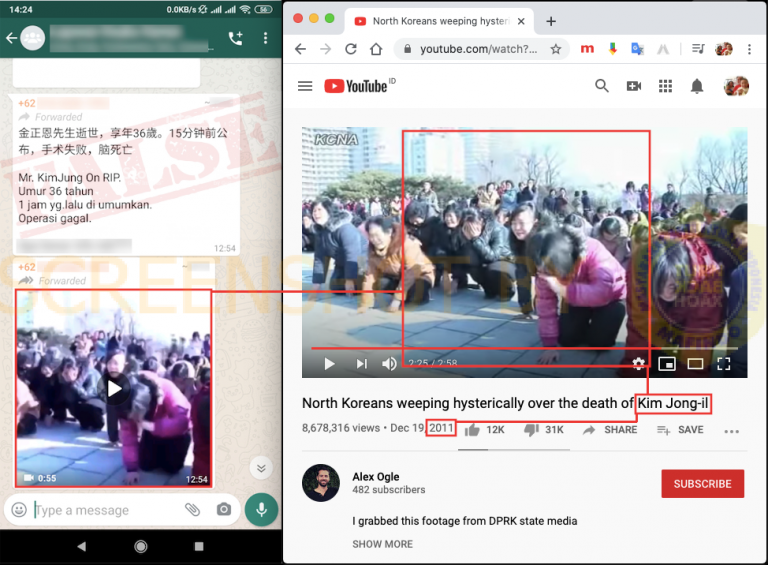This screenshot has width=768, height=565.
Task: Click SAVE to add to playlist
Action: [x=680, y=430]
